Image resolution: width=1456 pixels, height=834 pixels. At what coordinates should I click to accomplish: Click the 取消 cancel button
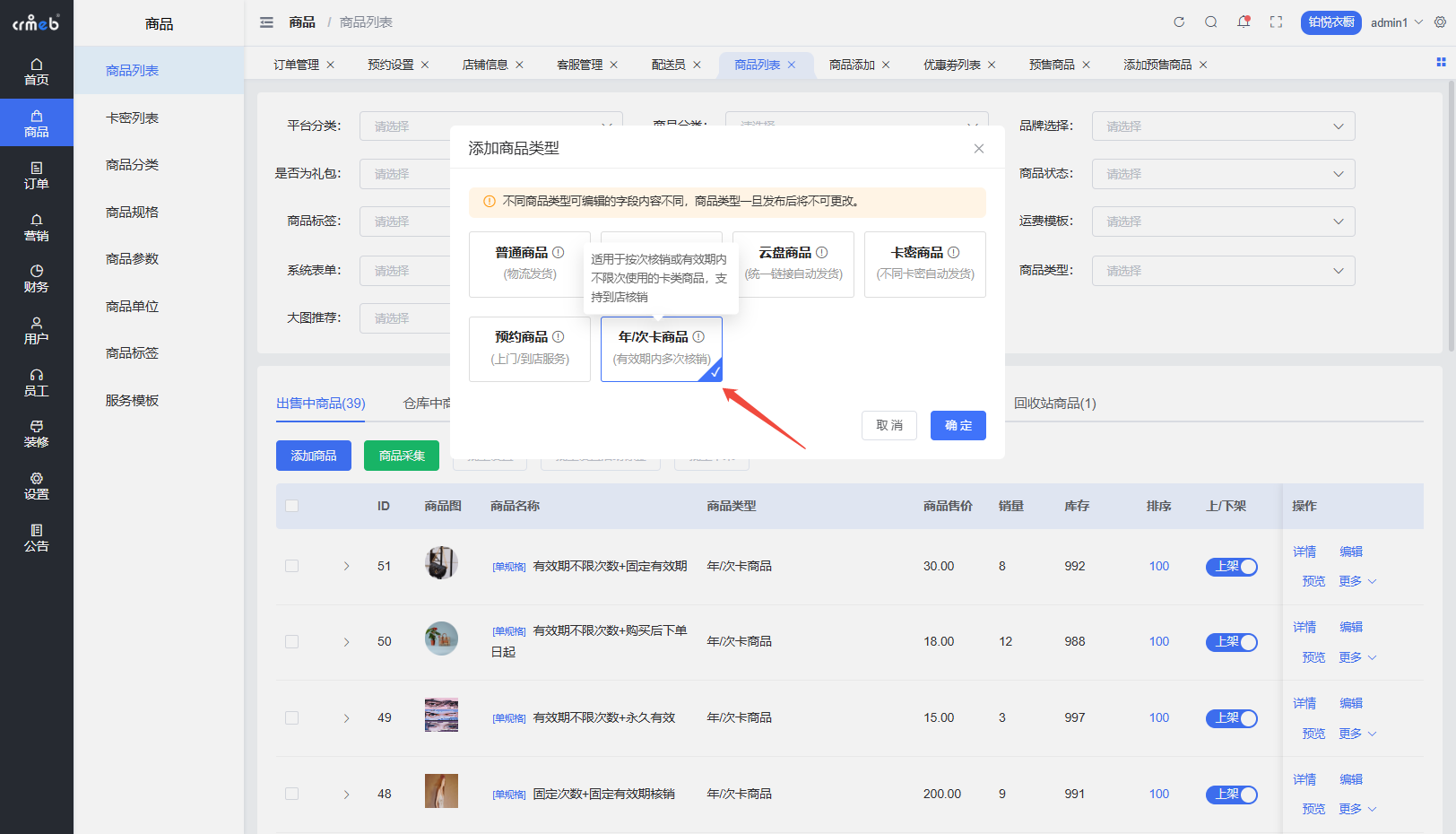pyautogui.click(x=889, y=425)
